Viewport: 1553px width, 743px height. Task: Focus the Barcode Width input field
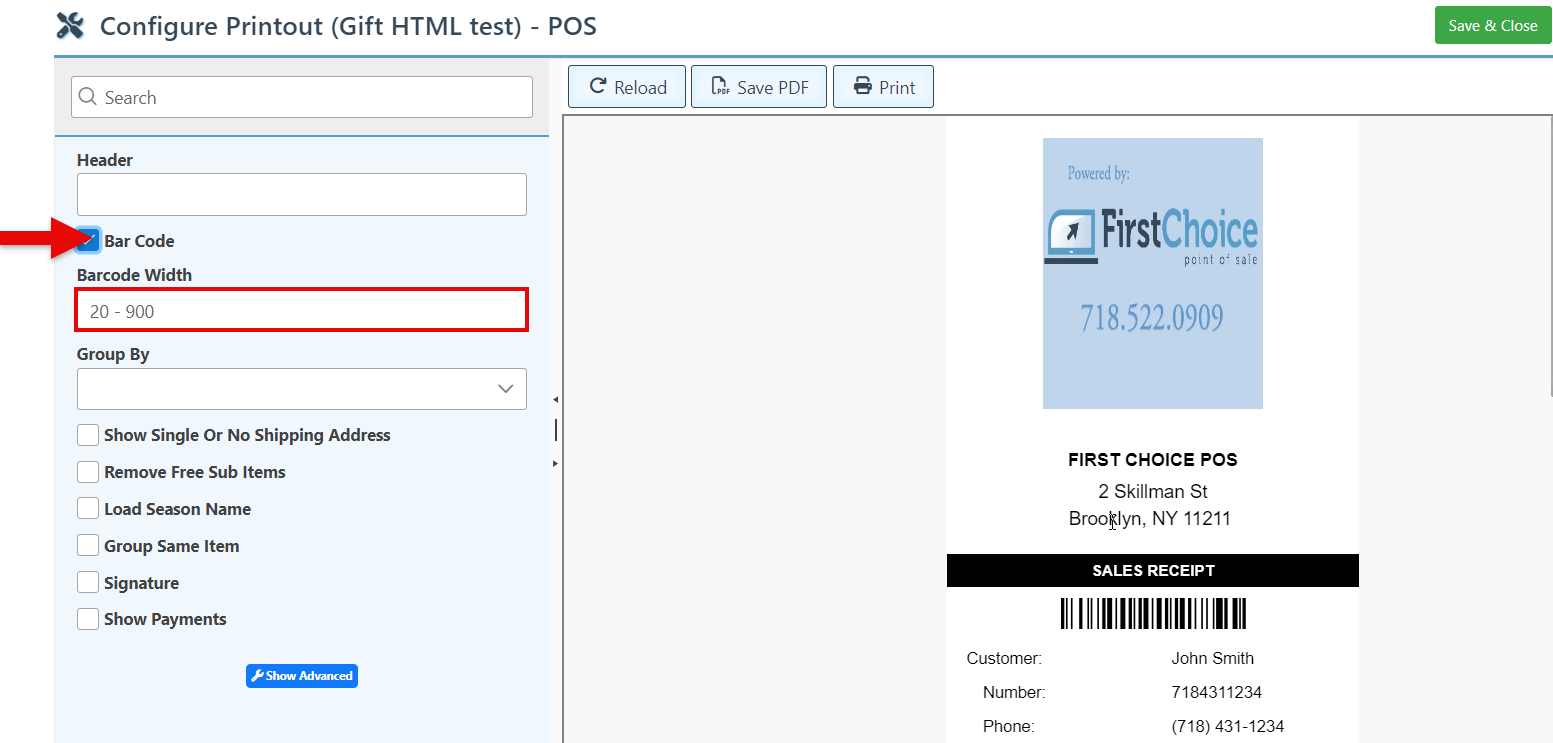click(x=301, y=311)
